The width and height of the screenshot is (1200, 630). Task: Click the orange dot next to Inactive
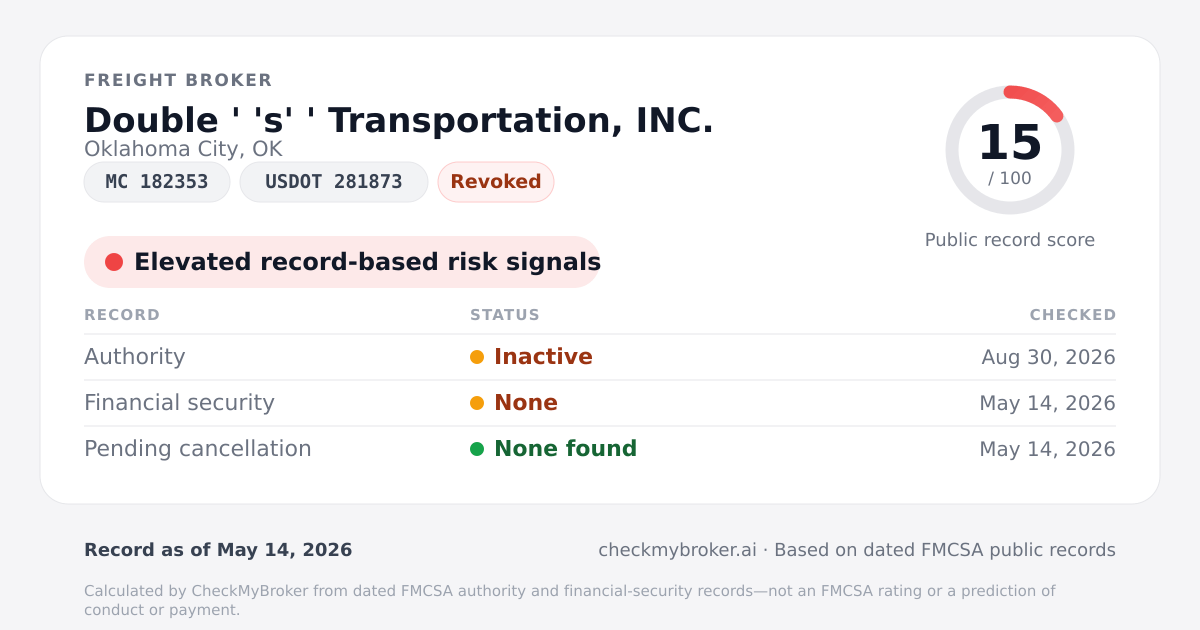click(x=477, y=357)
